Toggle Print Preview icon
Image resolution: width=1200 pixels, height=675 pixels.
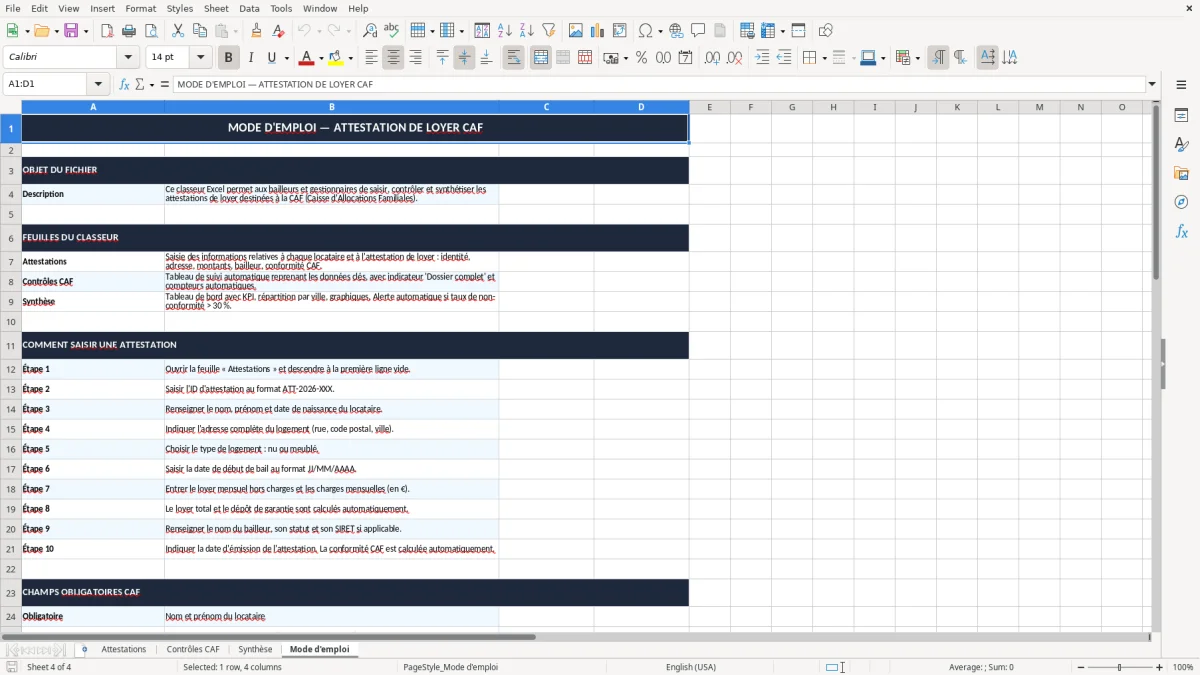coord(151,31)
